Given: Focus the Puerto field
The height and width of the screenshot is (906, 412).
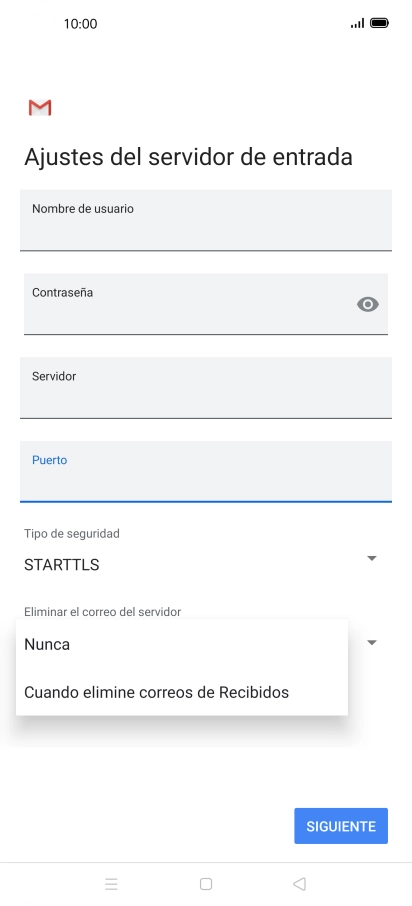Looking at the screenshot, I should coord(206,471).
